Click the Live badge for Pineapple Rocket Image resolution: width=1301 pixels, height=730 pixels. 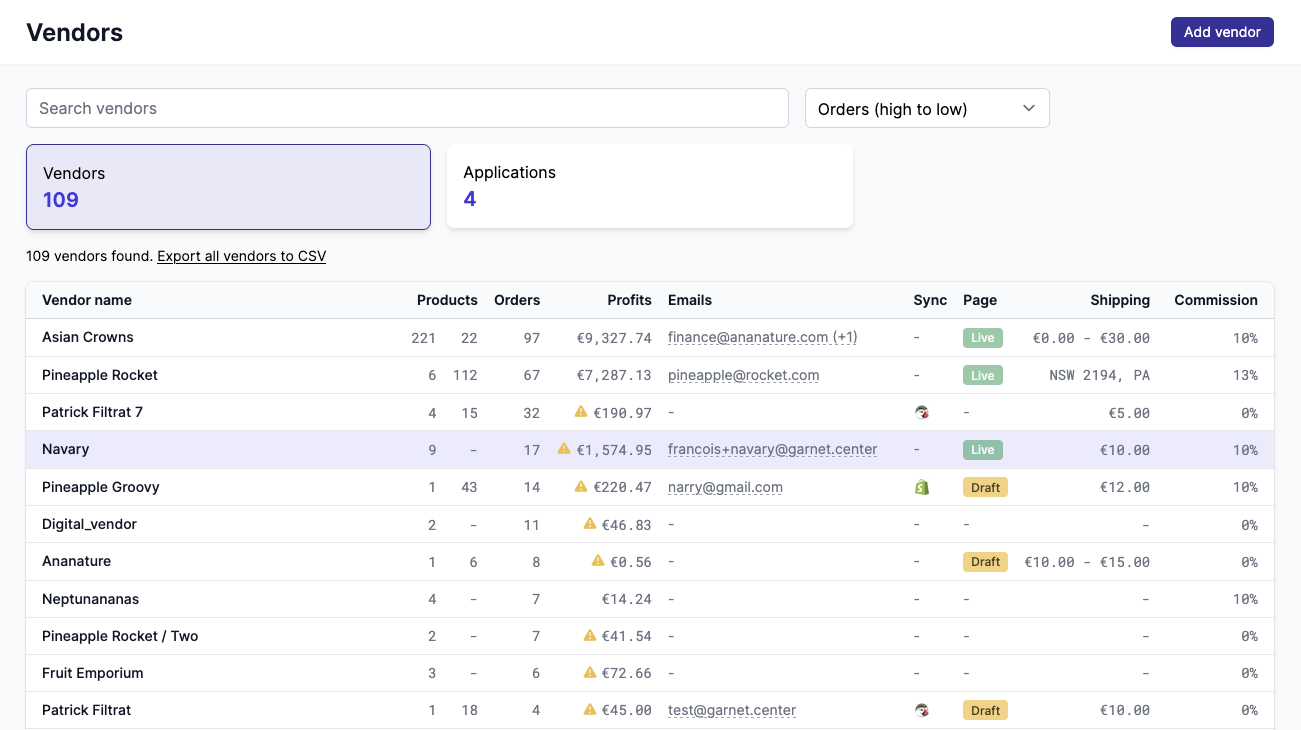point(982,375)
